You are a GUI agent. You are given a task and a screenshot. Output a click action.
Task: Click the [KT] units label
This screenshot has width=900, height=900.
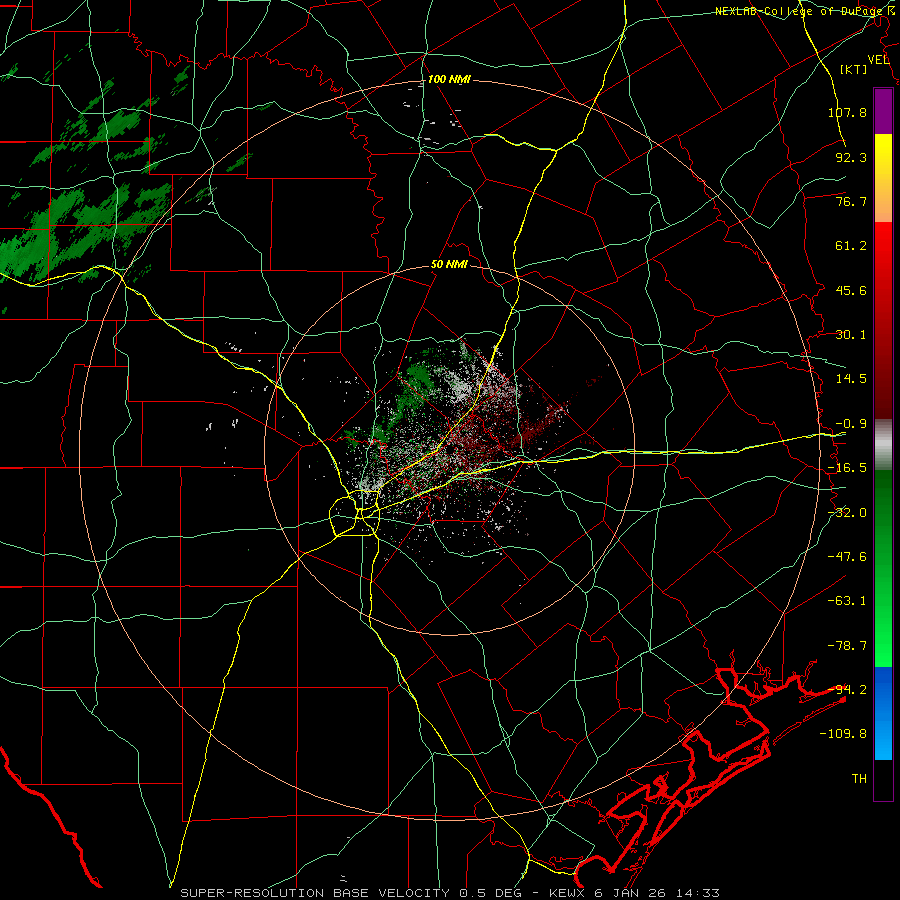(x=854, y=69)
